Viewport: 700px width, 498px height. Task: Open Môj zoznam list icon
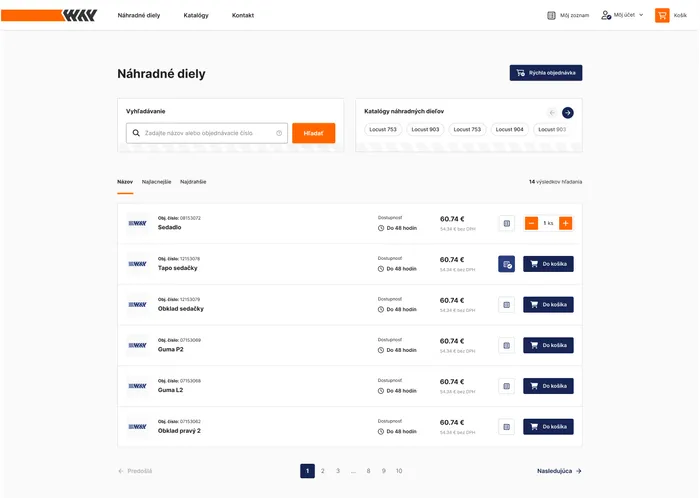point(551,15)
